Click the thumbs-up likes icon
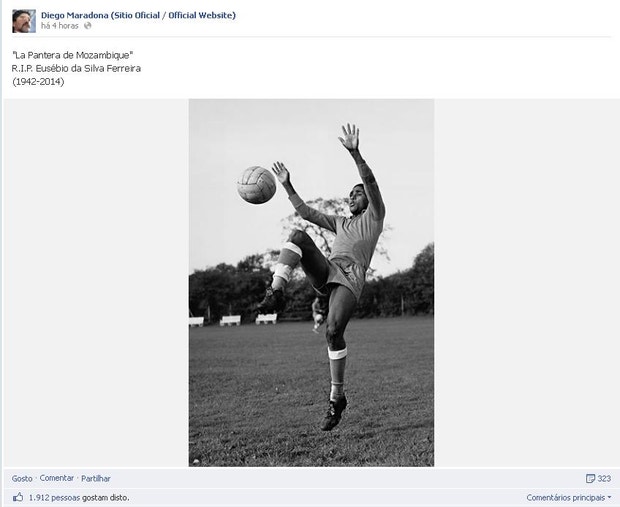 (x=18, y=497)
